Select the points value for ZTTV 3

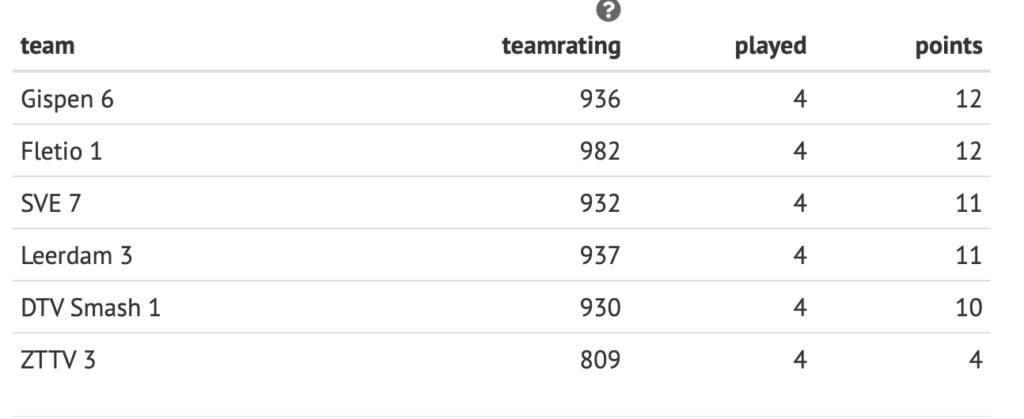pos(976,359)
